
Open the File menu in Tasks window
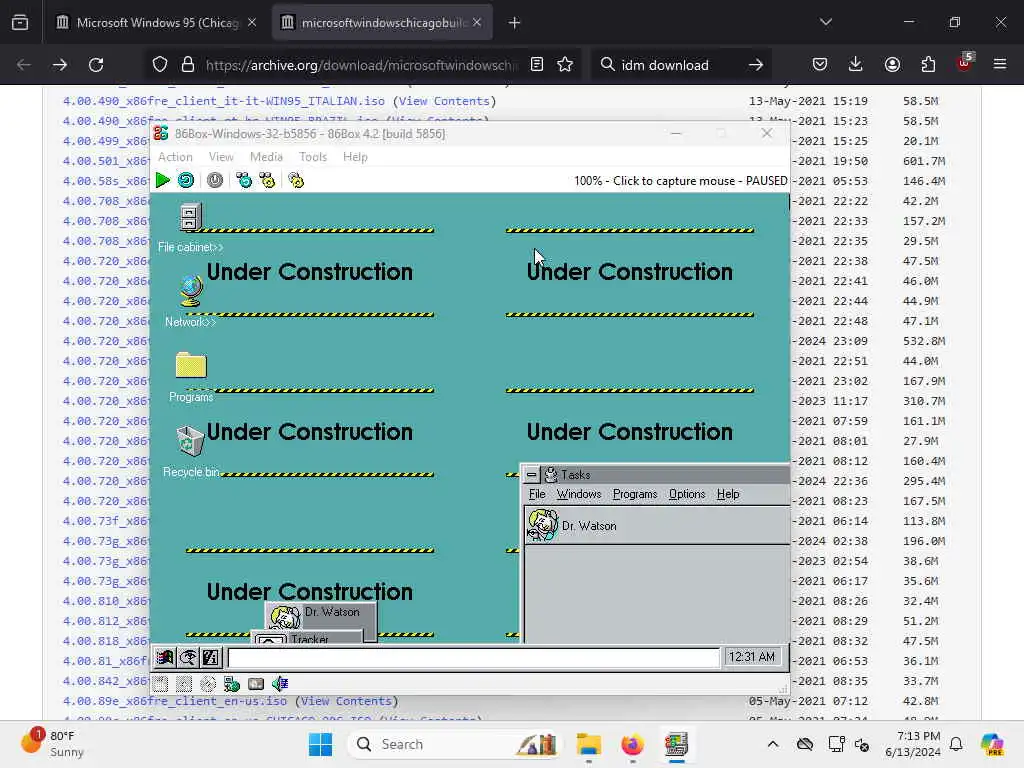click(537, 494)
